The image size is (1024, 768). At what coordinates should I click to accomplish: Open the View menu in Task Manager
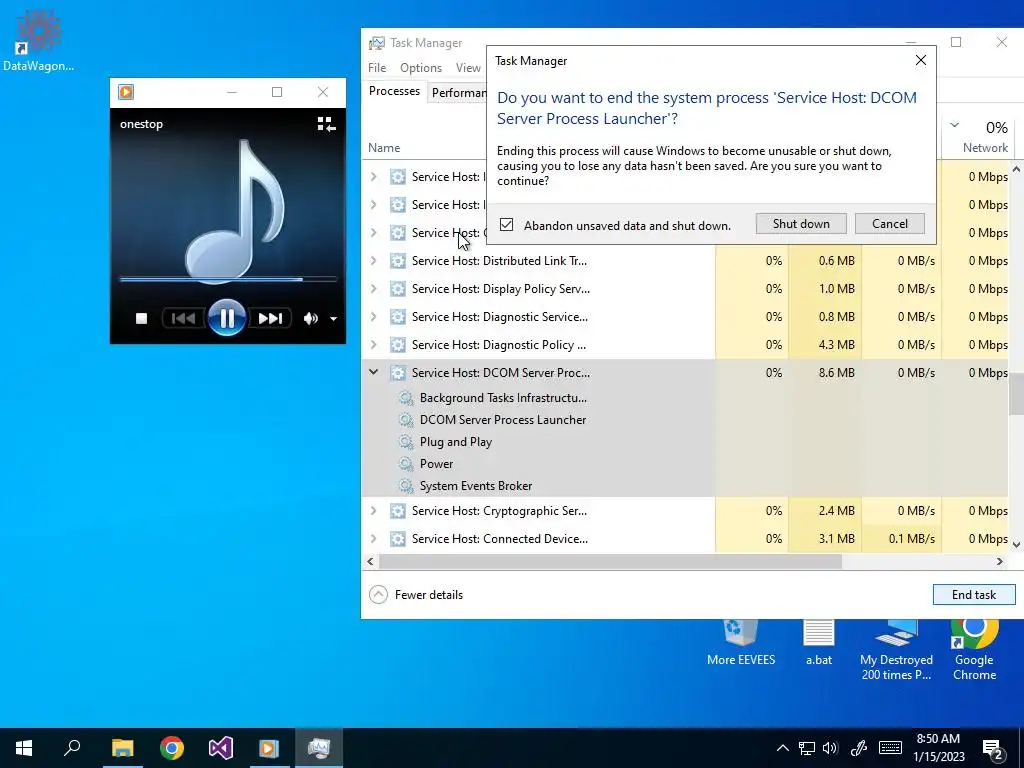pyautogui.click(x=468, y=68)
